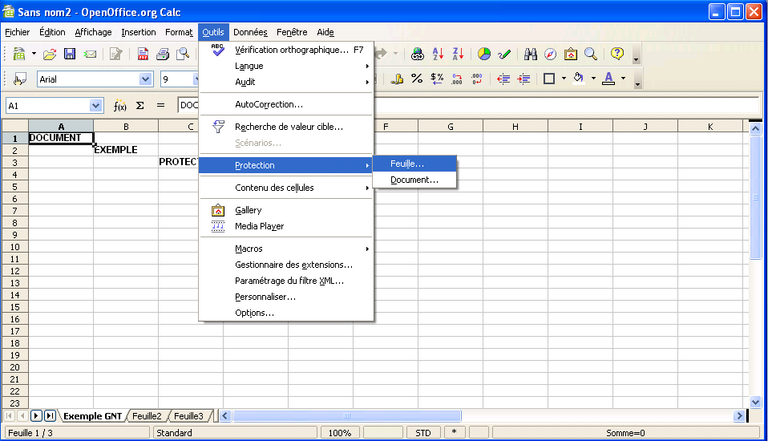Decrease indent icon
The height and width of the screenshot is (441, 768).
coord(504,79)
